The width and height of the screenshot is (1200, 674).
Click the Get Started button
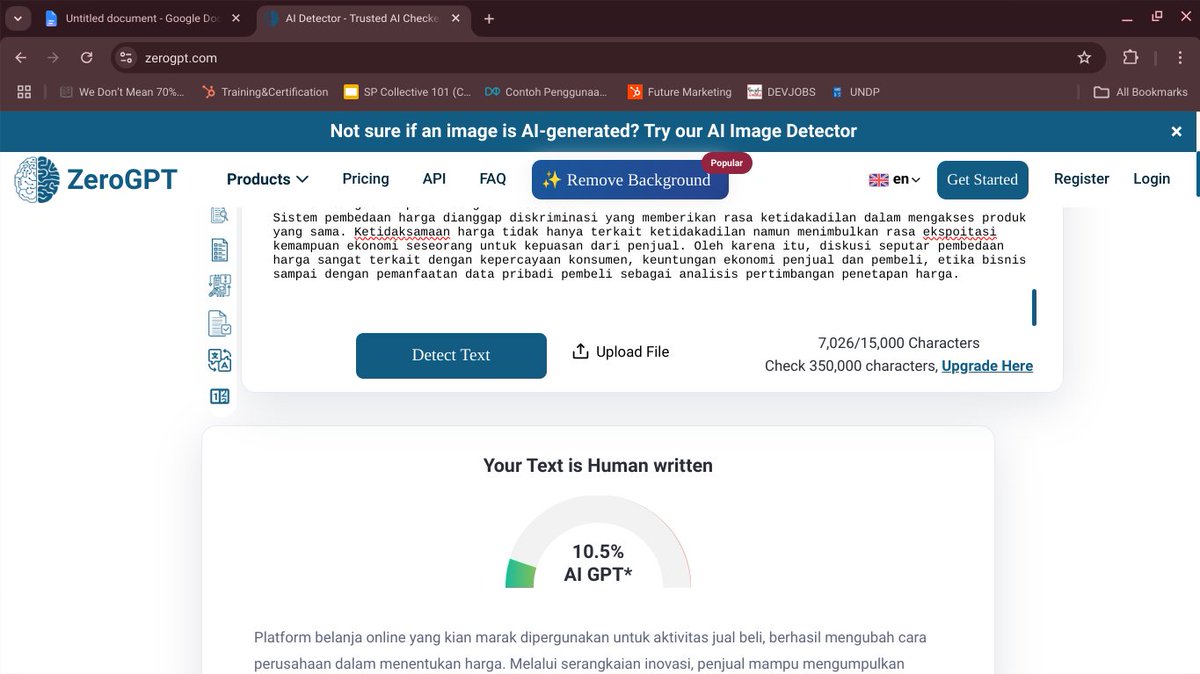(x=982, y=180)
